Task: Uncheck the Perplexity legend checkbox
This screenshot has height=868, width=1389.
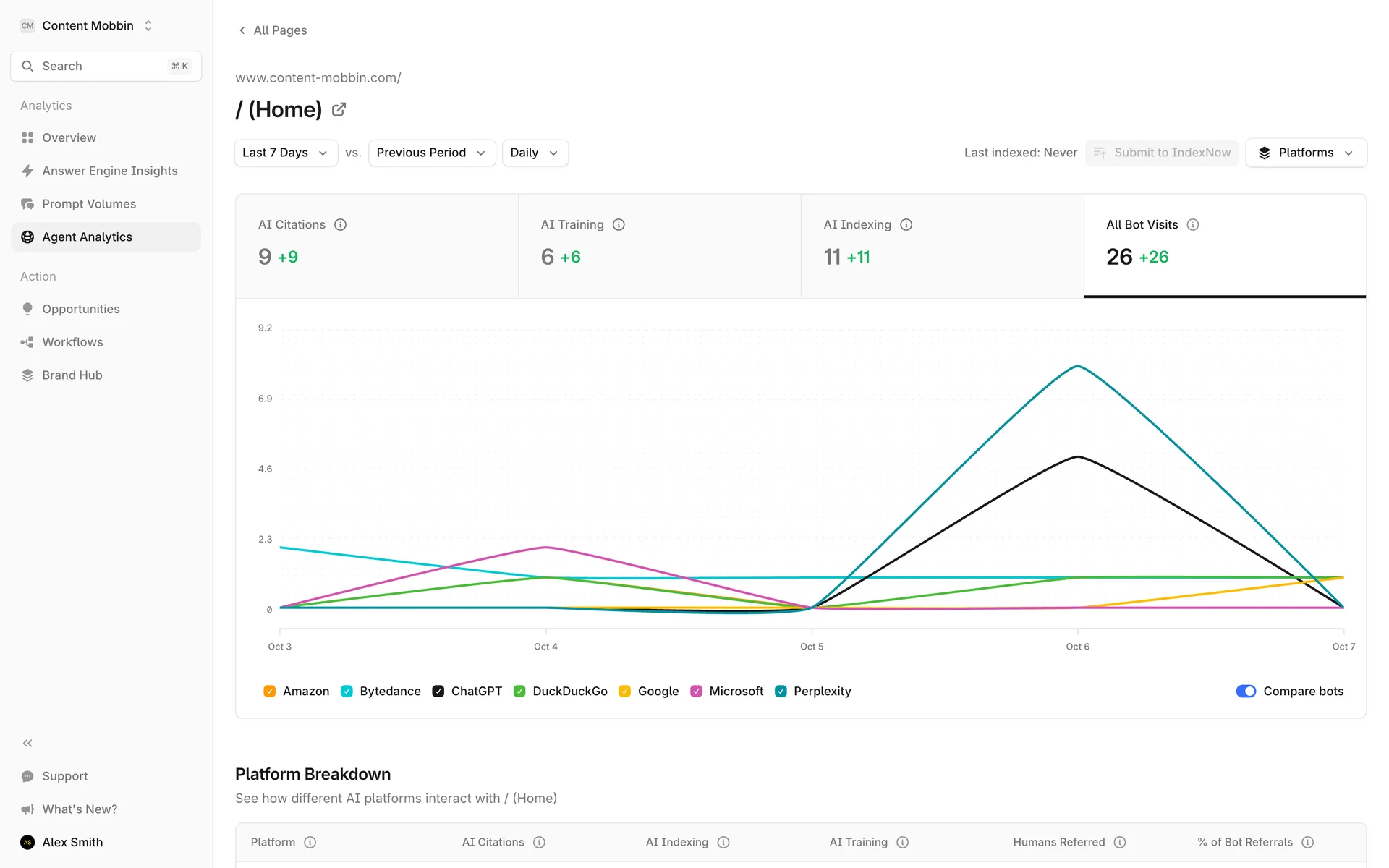Action: click(x=781, y=692)
